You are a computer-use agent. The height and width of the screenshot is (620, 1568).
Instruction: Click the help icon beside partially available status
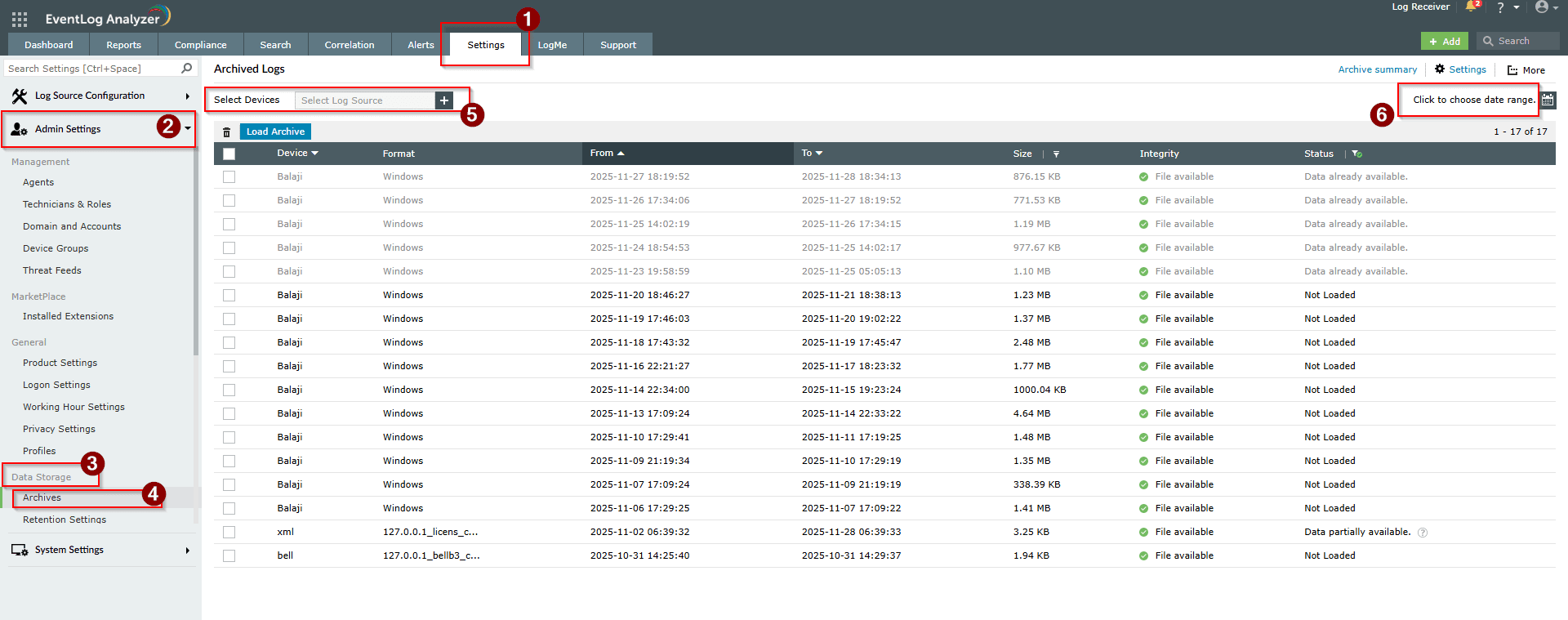pyautogui.click(x=1423, y=533)
